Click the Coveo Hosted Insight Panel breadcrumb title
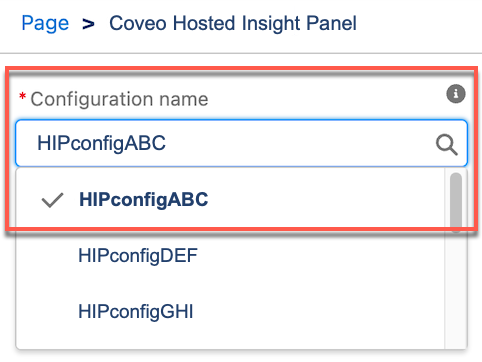 coord(233,23)
